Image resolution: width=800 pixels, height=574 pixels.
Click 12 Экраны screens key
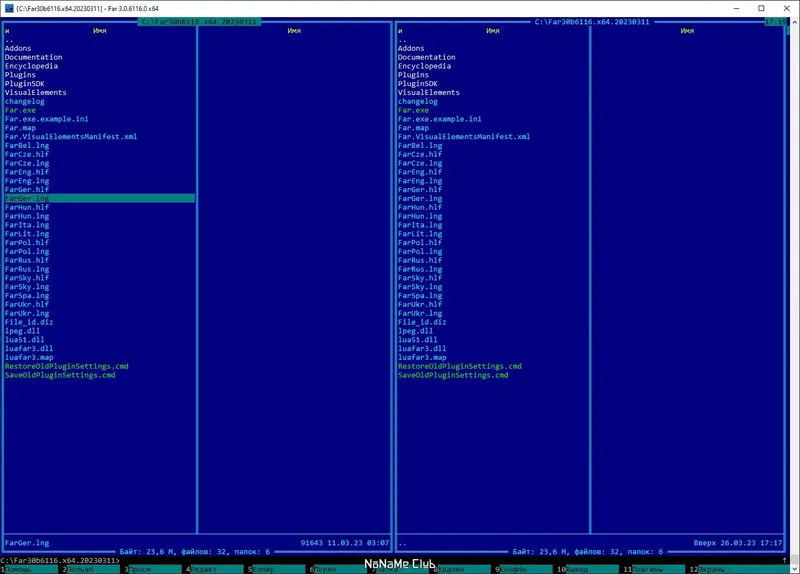click(x=738, y=569)
